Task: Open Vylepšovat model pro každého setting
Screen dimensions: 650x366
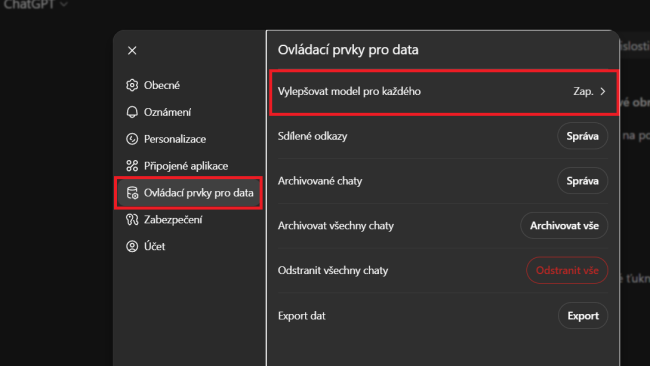Action: pyautogui.click(x=443, y=92)
